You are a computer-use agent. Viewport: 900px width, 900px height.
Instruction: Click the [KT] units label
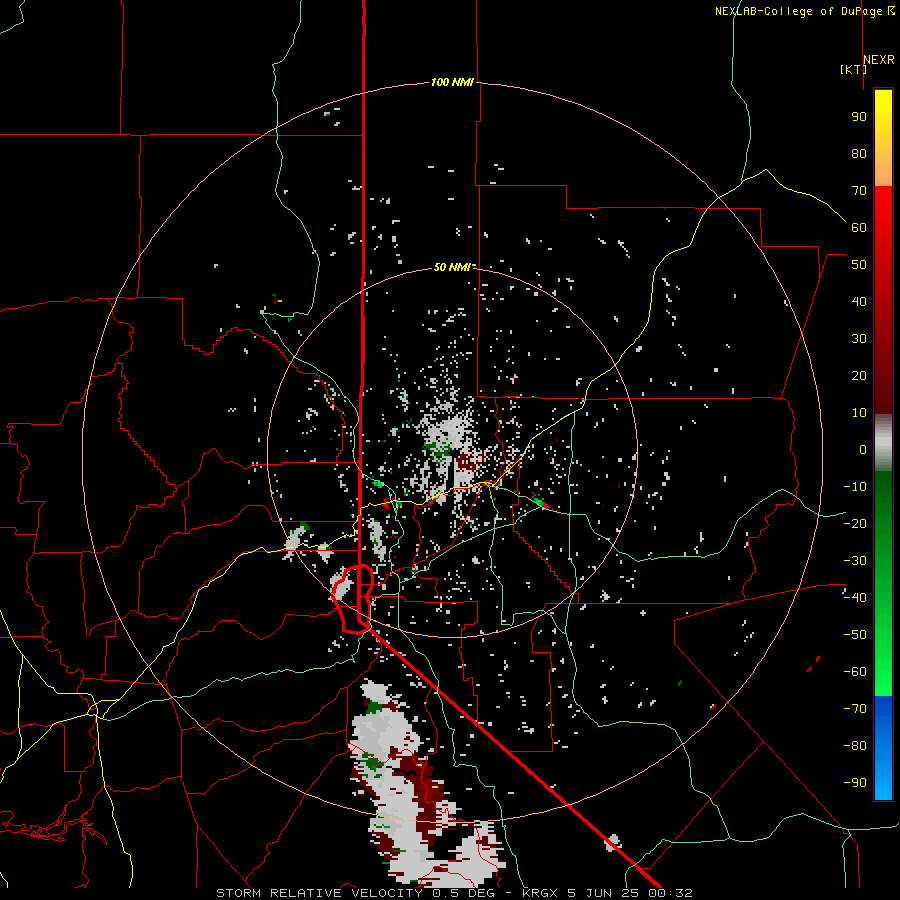coord(853,69)
